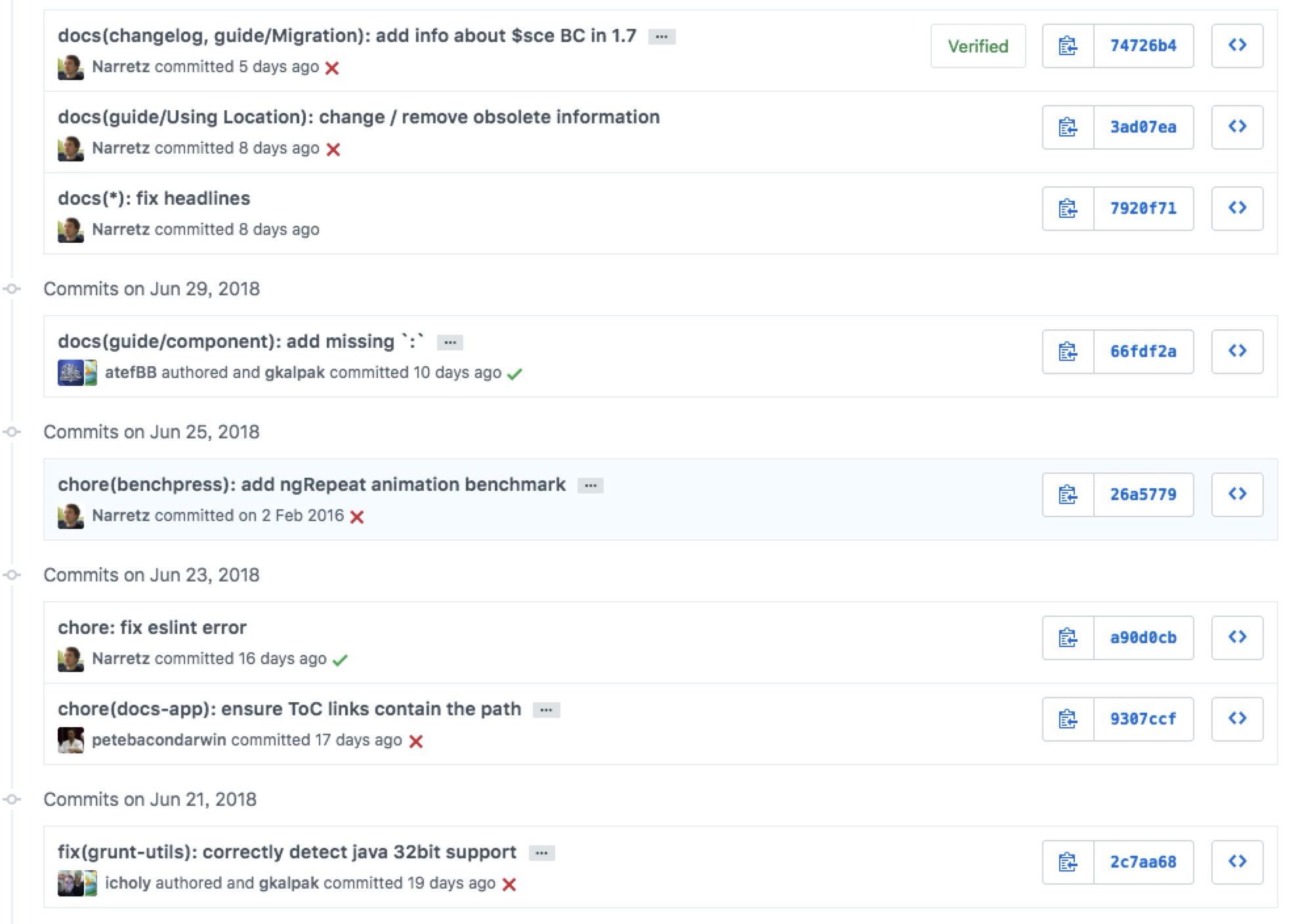This screenshot has height=924, width=1298.
Task: Click failed status X on grunt-utils commit
Action: point(509,885)
